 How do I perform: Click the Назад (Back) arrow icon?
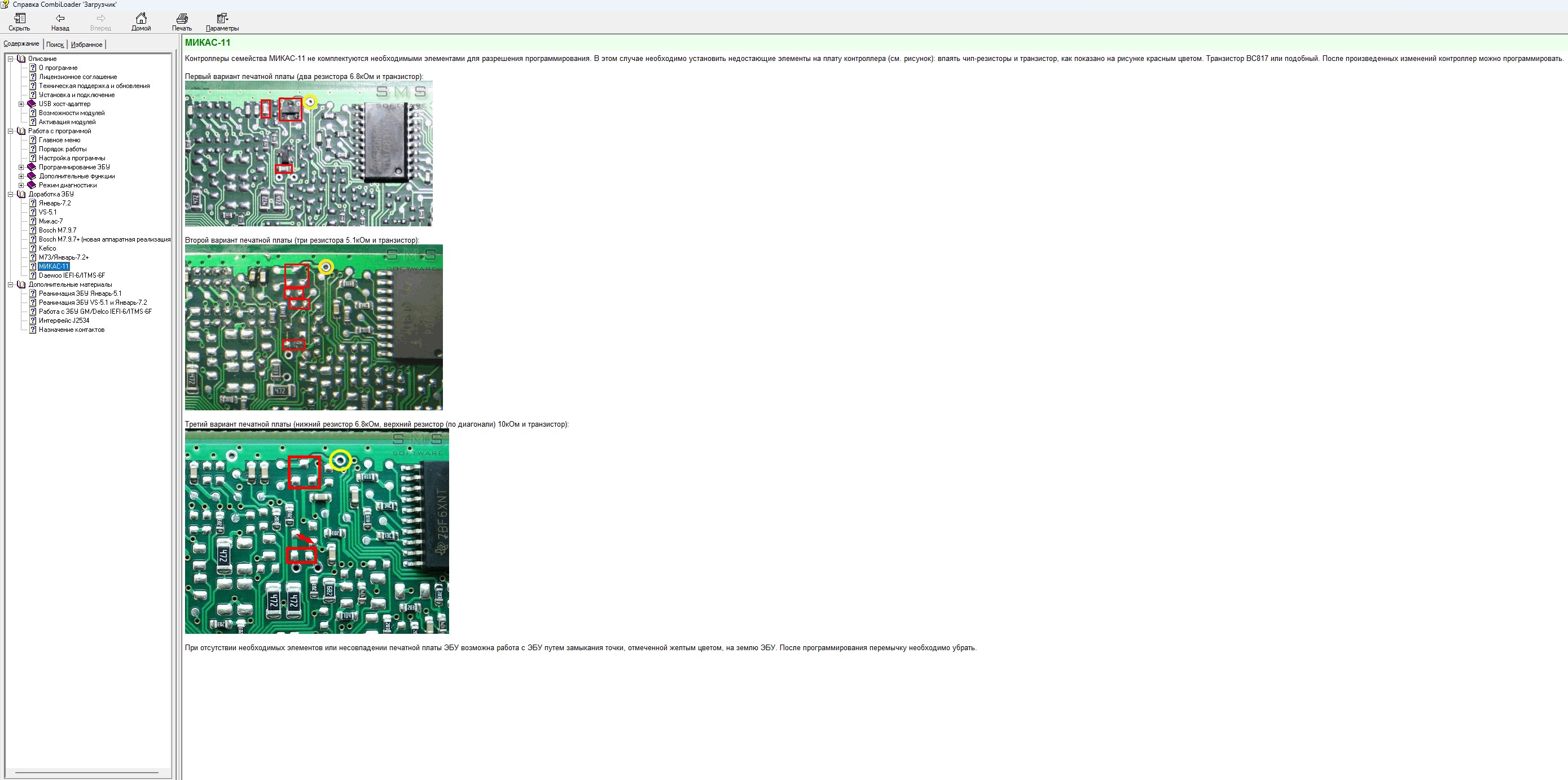pyautogui.click(x=60, y=19)
